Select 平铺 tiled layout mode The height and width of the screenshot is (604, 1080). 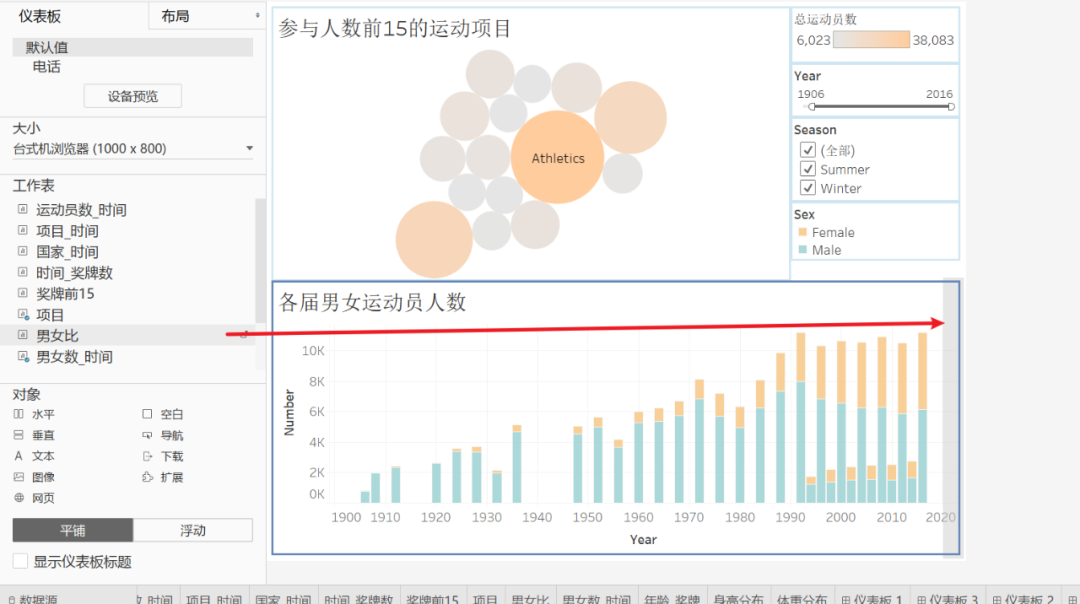tap(72, 530)
